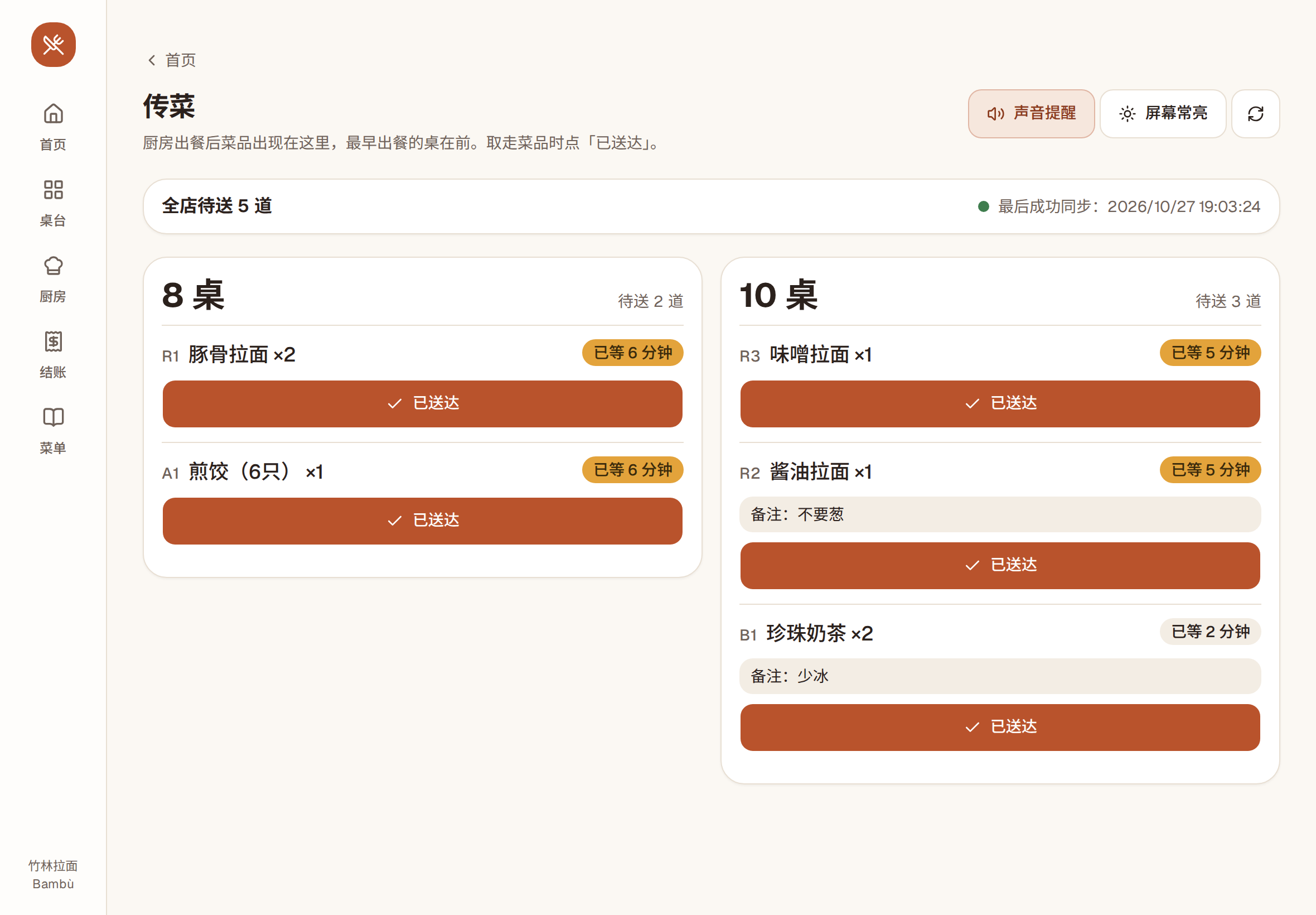Click 待送 2 道 count on table 8
Viewport: 1316px width, 915px height.
(650, 301)
